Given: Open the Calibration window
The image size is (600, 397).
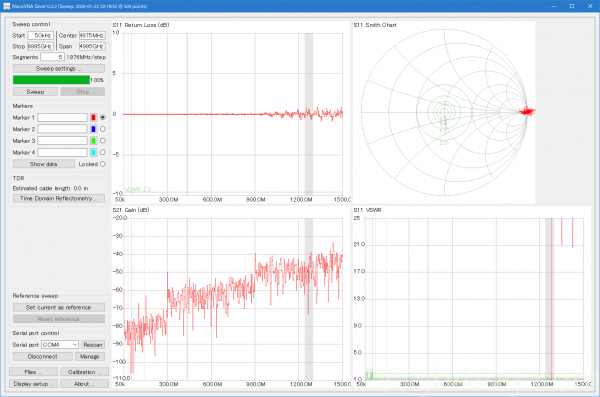Looking at the screenshot, I should tap(84, 372).
